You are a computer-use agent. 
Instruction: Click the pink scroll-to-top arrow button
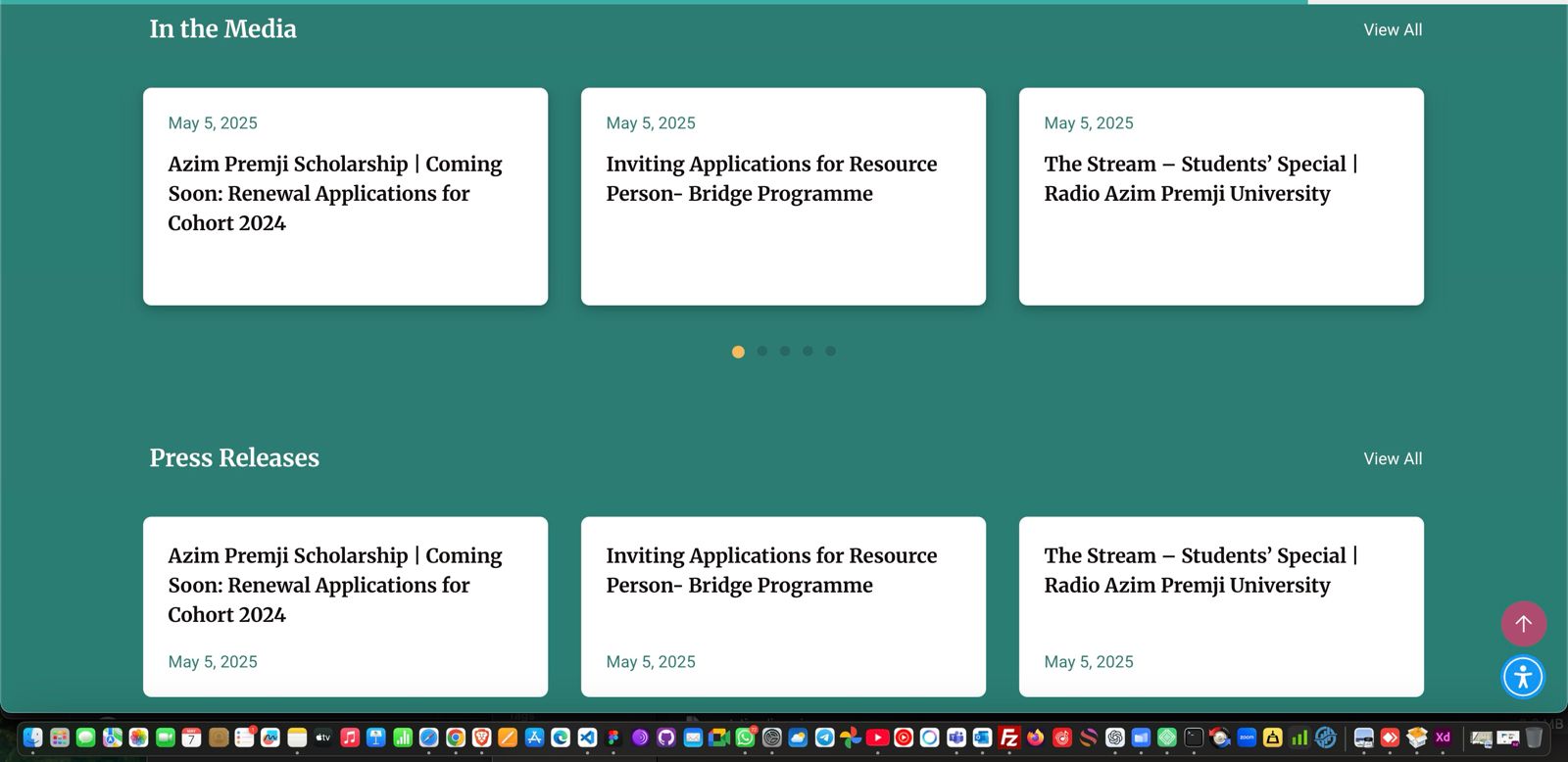pyautogui.click(x=1524, y=624)
